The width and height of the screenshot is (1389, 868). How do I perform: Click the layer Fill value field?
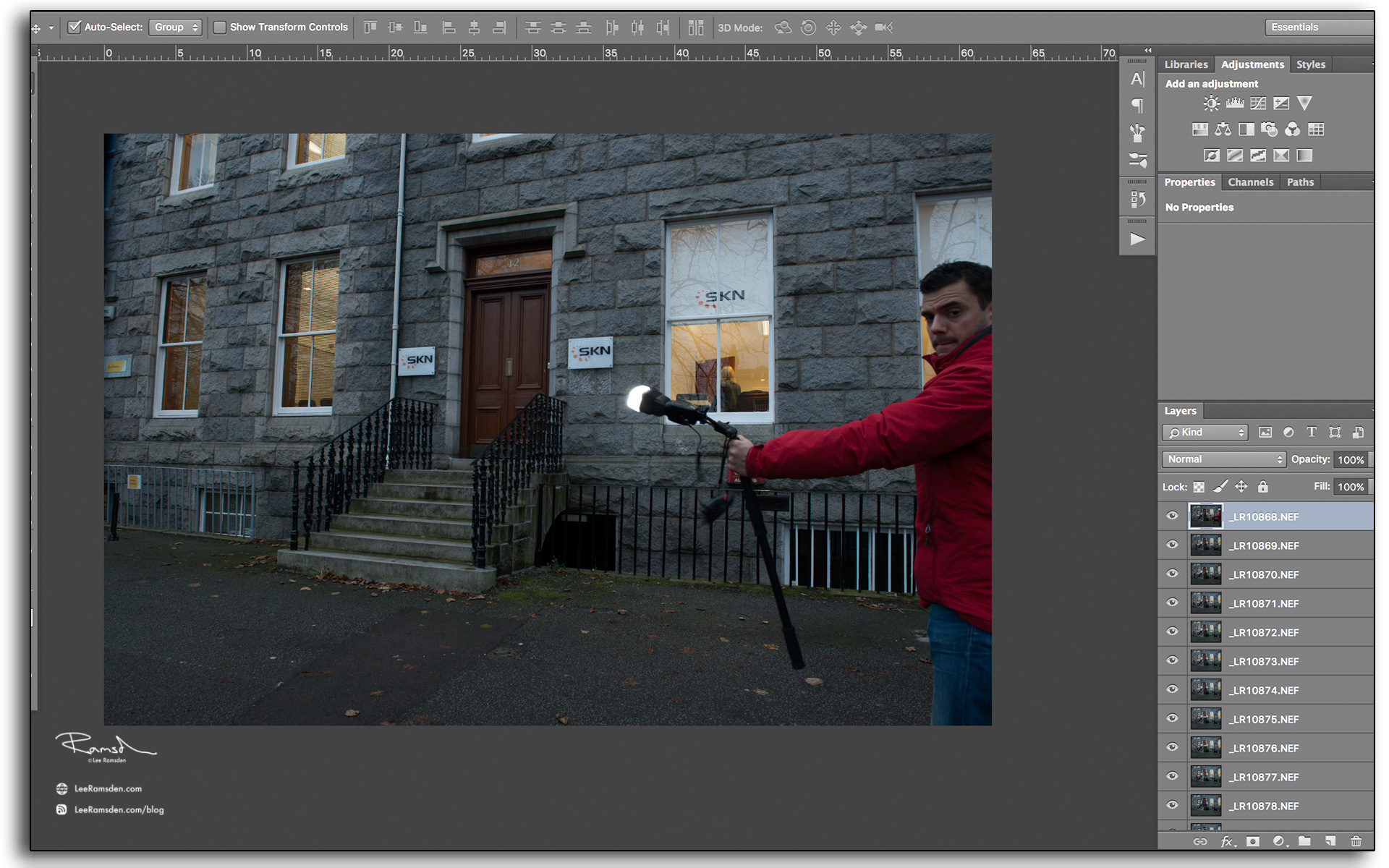[1351, 487]
